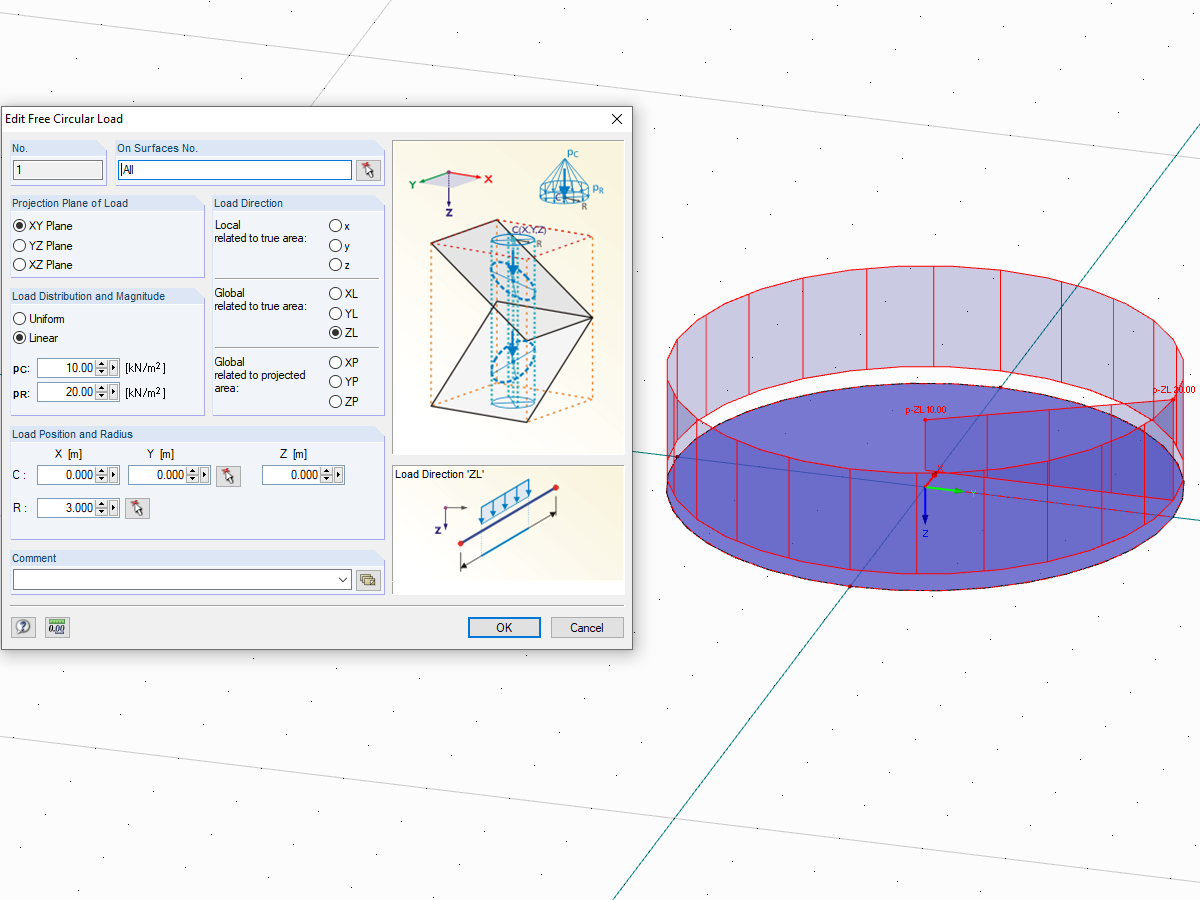Screen dimensions: 1200x900
Task: Click the pC value spinner arrows
Action: pos(101,368)
